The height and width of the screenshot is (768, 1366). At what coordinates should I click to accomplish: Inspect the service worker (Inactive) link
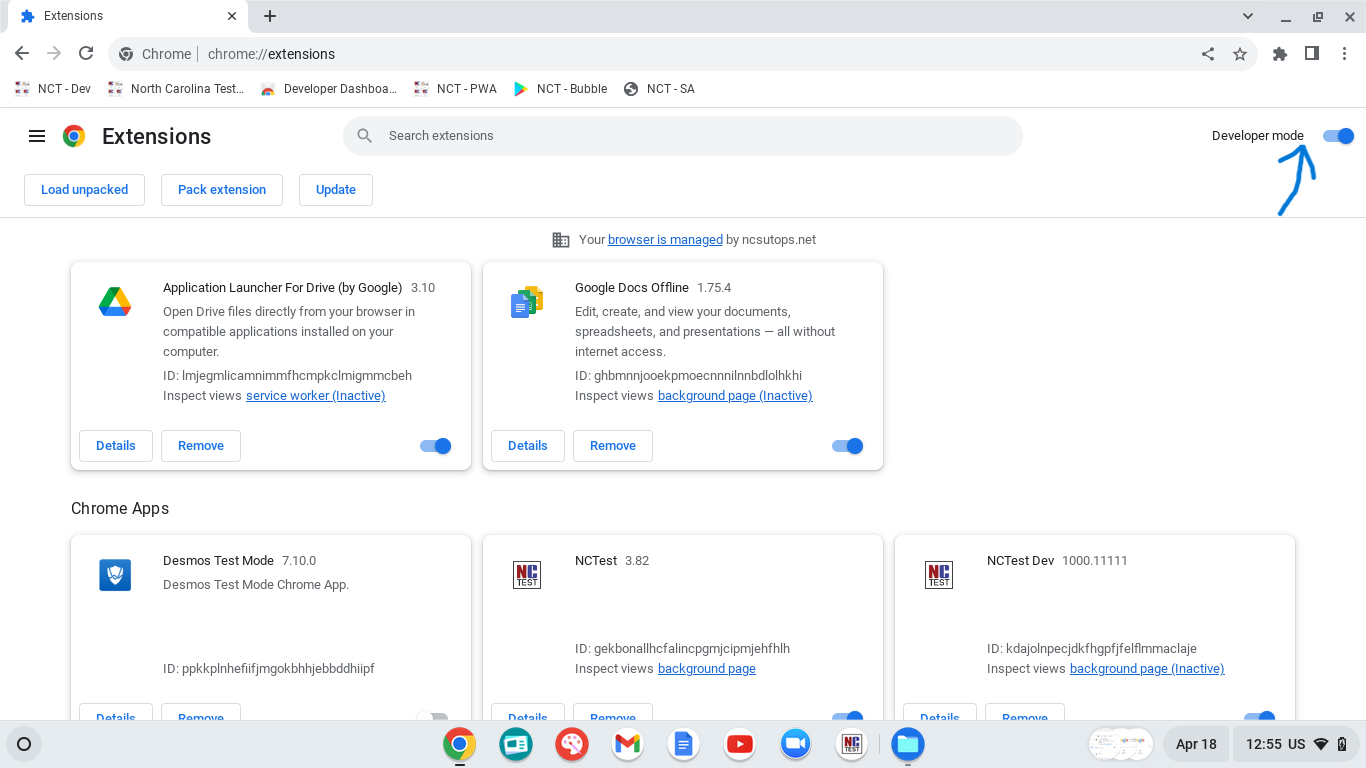[x=316, y=396]
